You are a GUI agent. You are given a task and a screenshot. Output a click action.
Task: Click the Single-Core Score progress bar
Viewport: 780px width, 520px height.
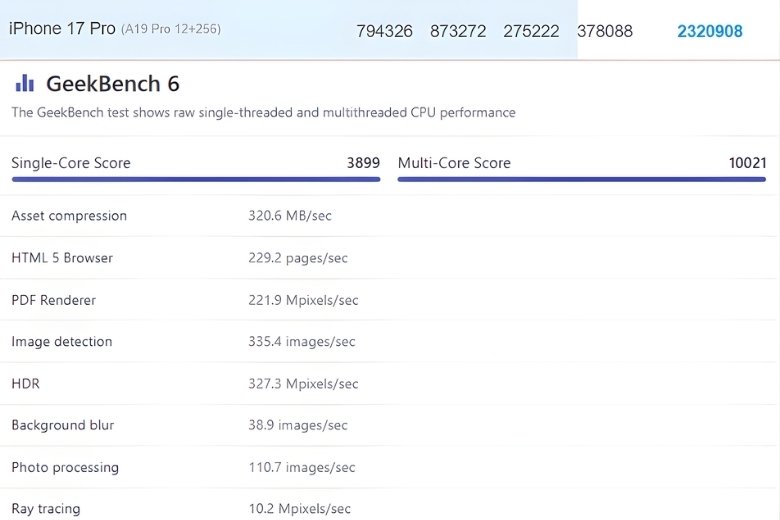coord(196,179)
